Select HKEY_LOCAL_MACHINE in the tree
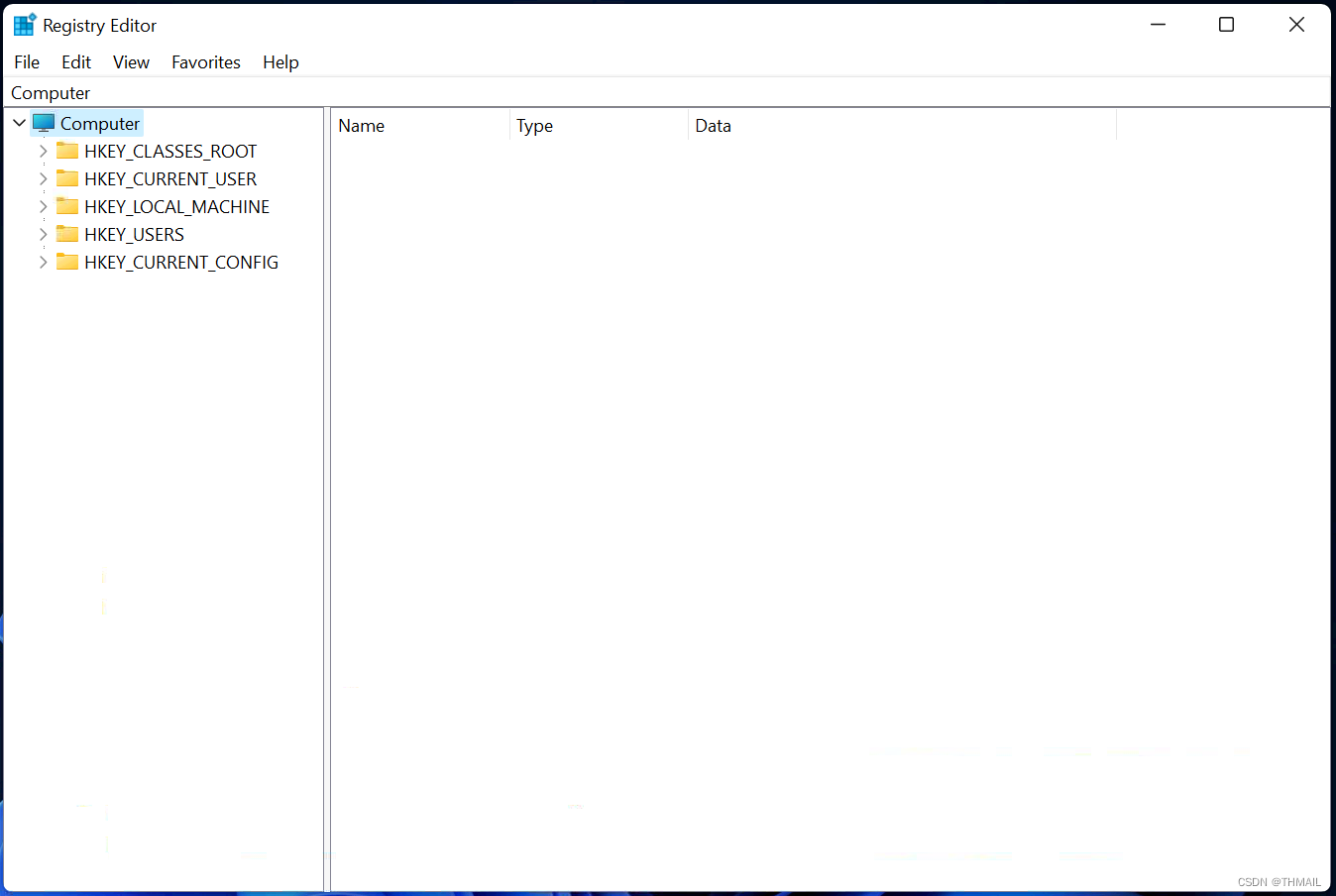The height and width of the screenshot is (896, 1336). click(176, 206)
